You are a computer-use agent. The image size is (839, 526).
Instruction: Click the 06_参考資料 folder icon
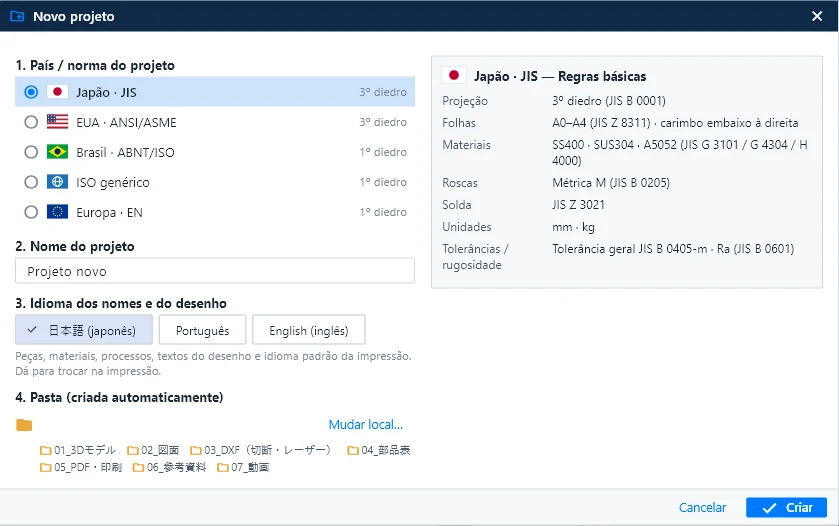click(x=138, y=468)
